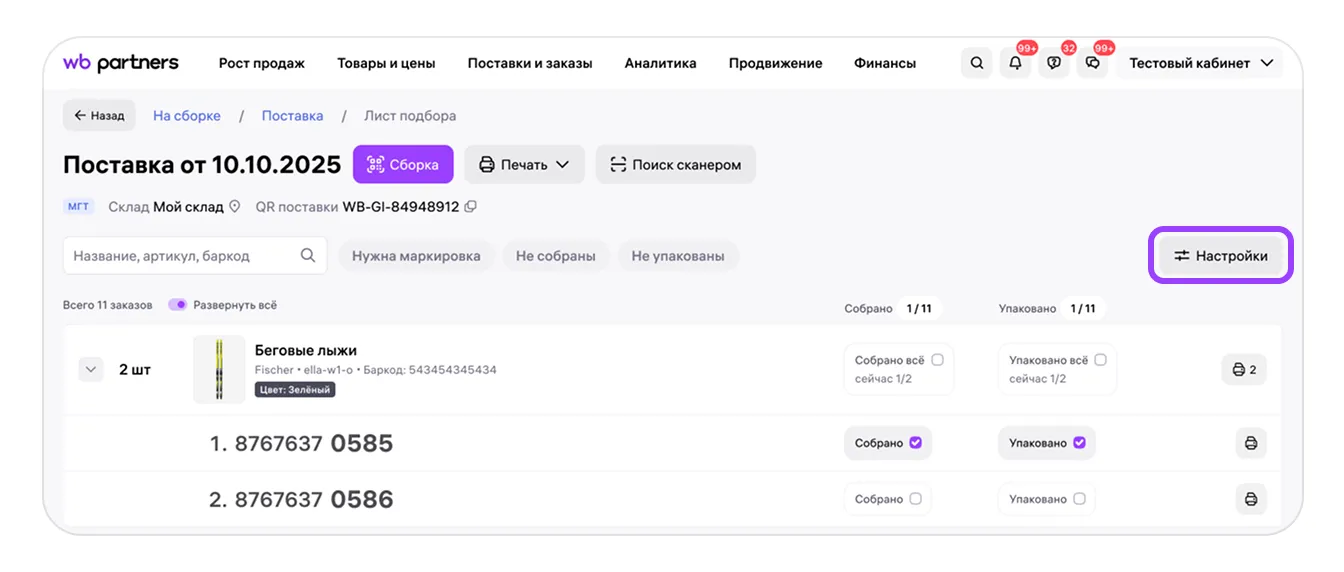Check Собрано for order 8767637 0586

[915, 499]
